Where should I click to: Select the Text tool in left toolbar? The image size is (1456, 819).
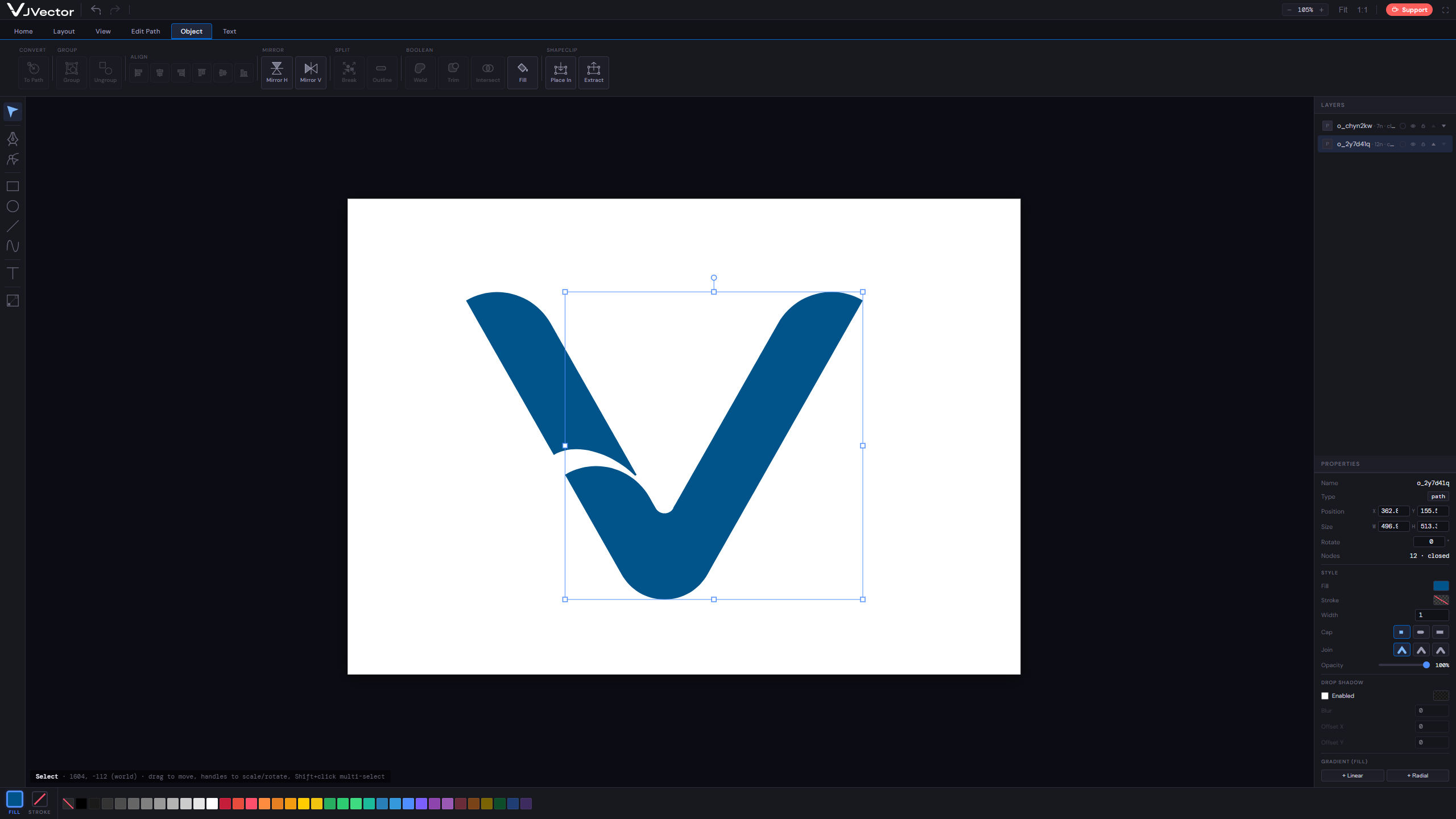click(x=13, y=274)
